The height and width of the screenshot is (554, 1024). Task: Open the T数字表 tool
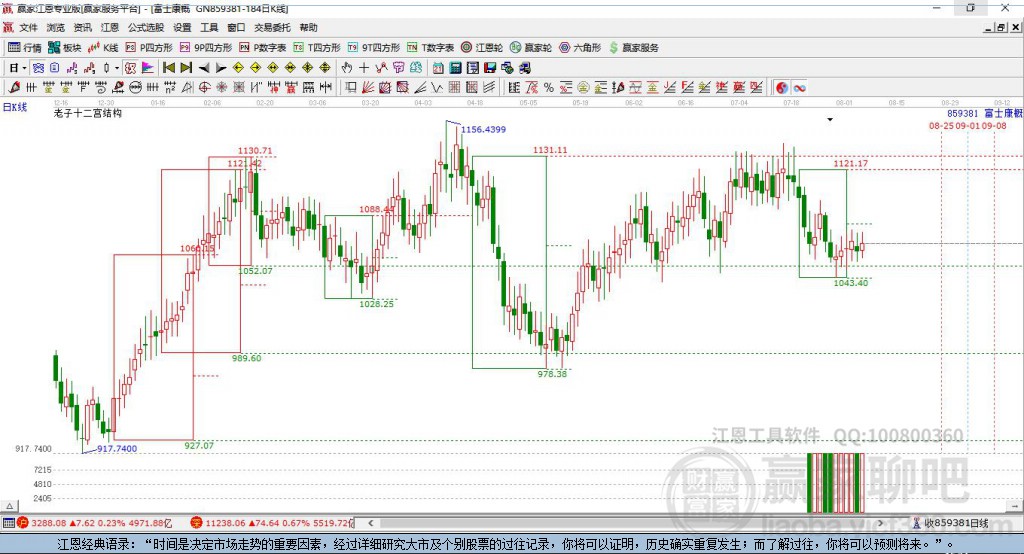[x=430, y=48]
